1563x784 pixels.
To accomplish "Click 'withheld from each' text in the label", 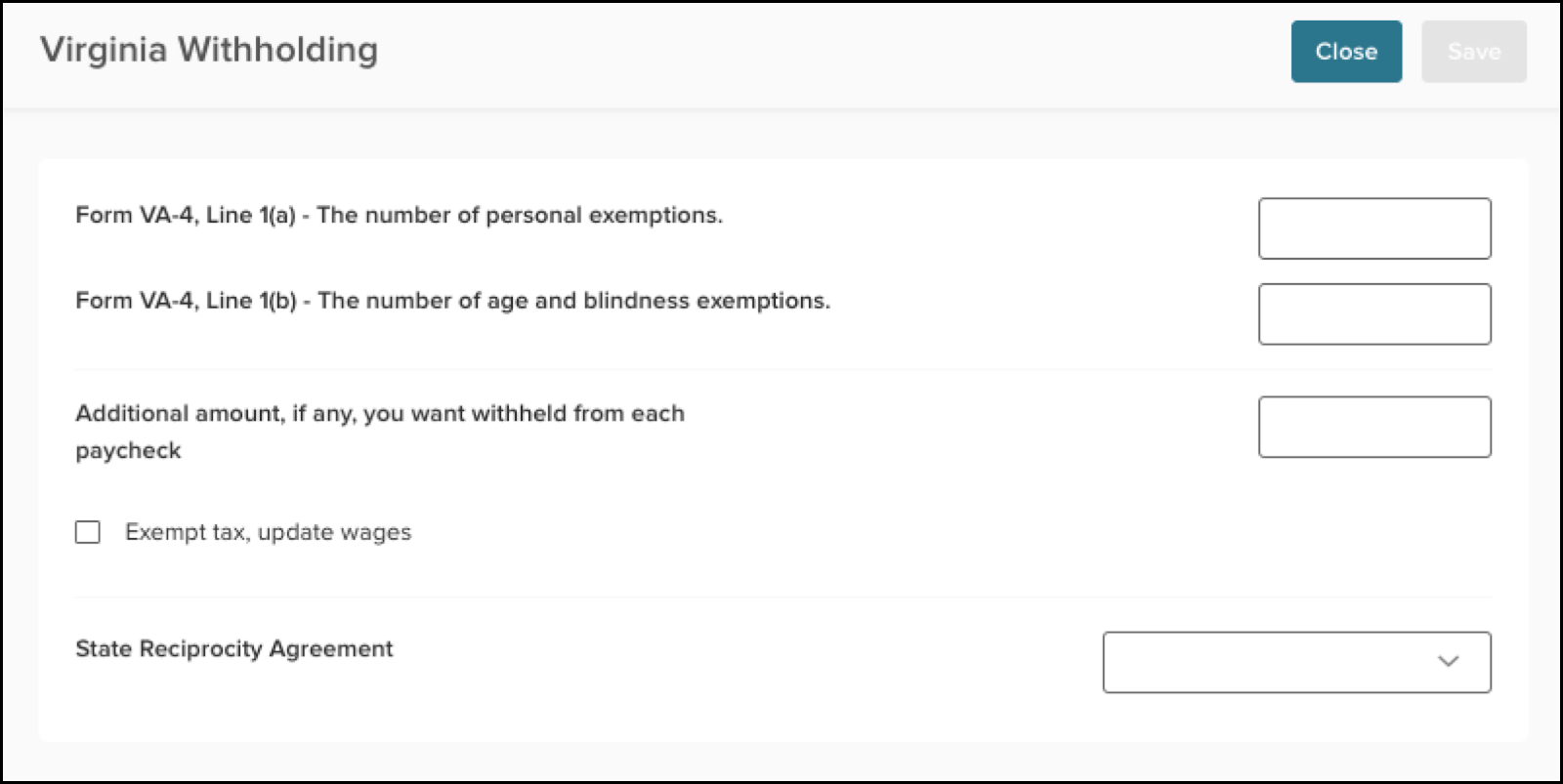I will (x=577, y=414).
